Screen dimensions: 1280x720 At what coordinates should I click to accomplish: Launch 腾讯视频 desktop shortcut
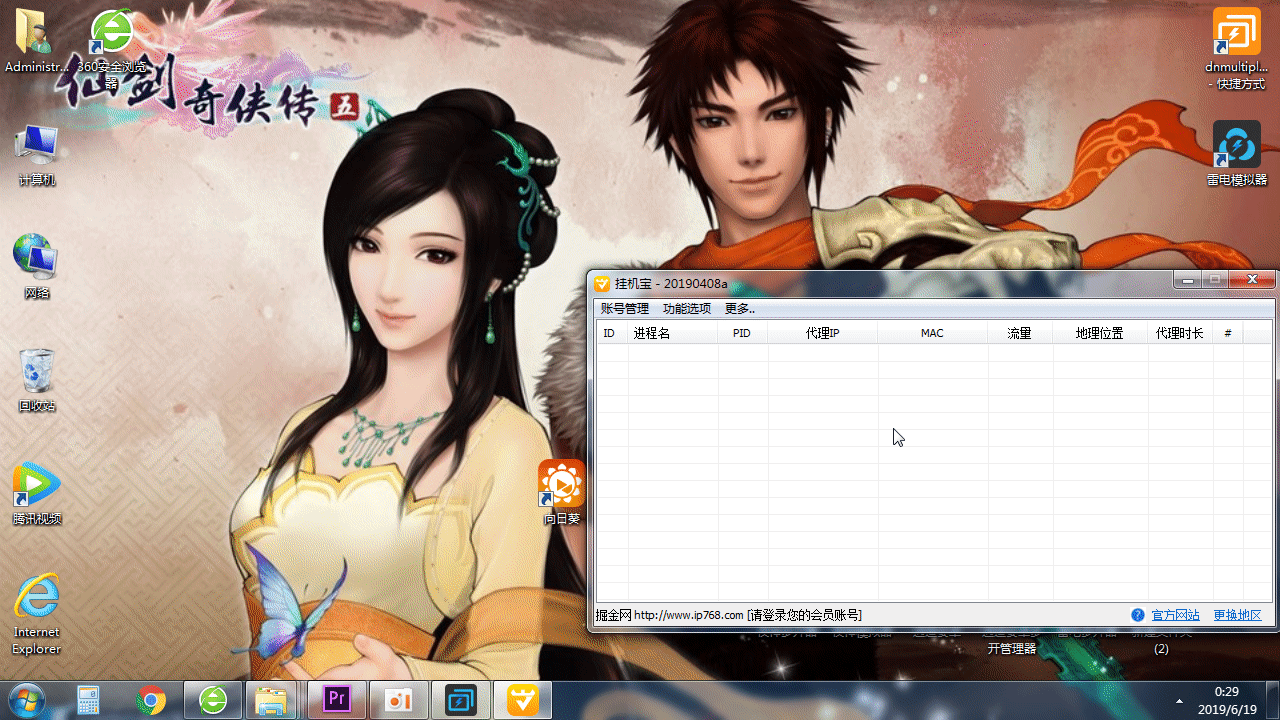(x=36, y=493)
